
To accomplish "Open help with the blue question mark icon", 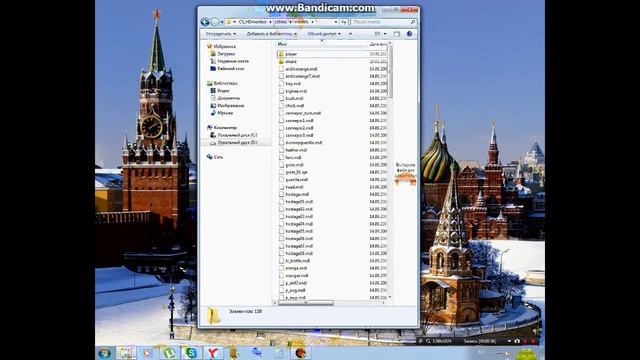I will [409, 34].
